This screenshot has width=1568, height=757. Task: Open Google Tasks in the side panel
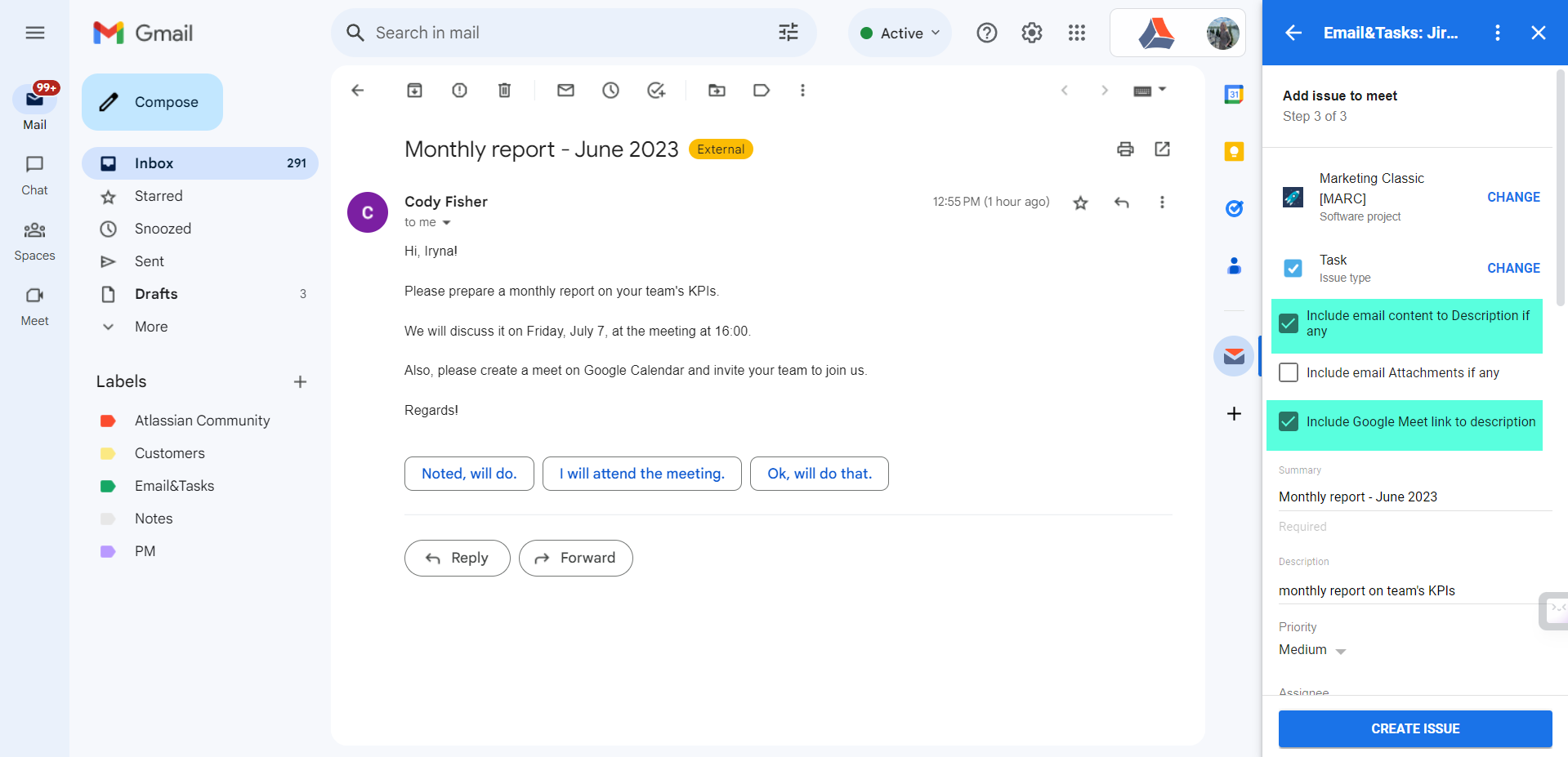coord(1234,209)
